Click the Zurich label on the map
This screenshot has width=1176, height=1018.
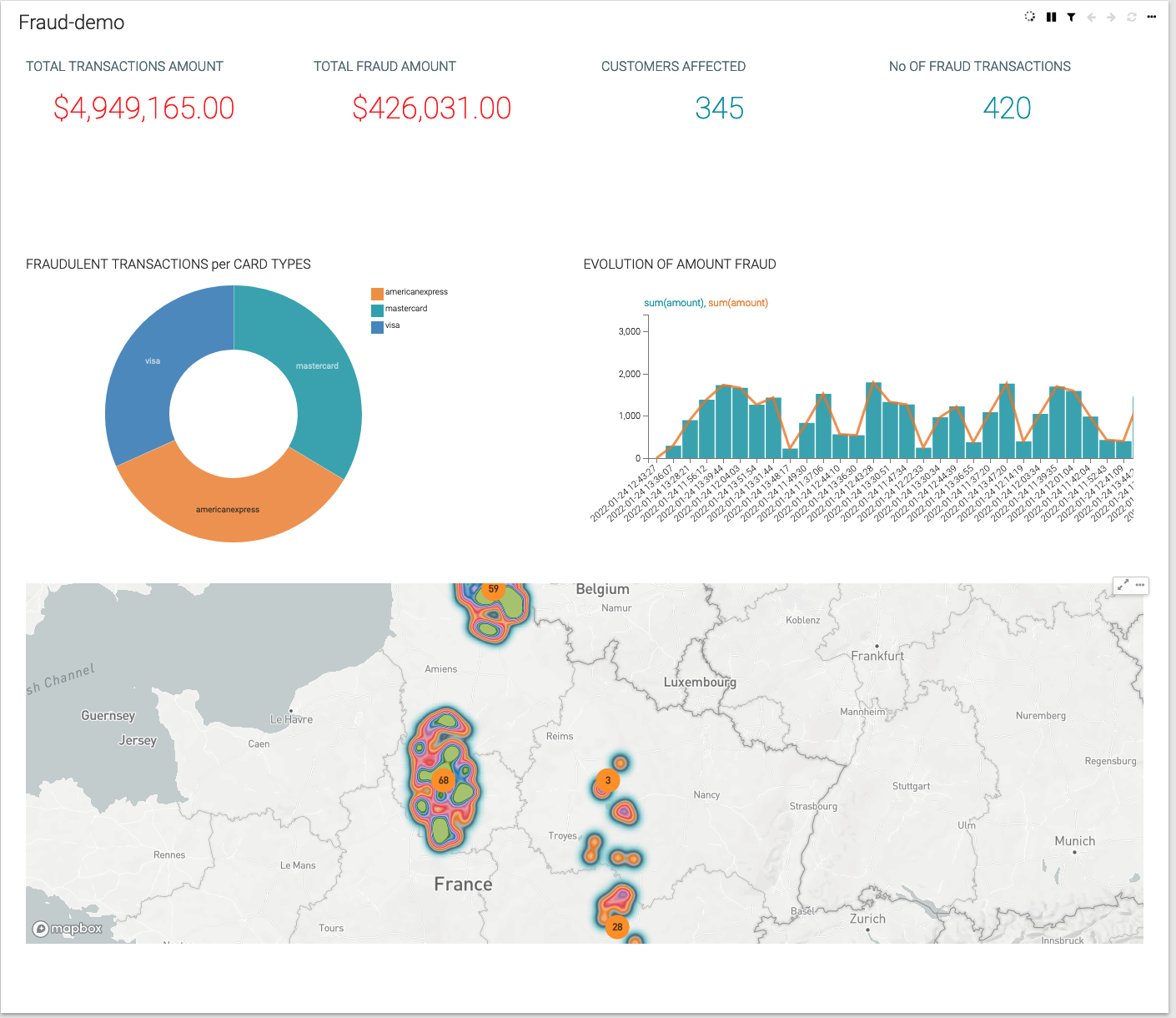pyautogui.click(x=867, y=919)
